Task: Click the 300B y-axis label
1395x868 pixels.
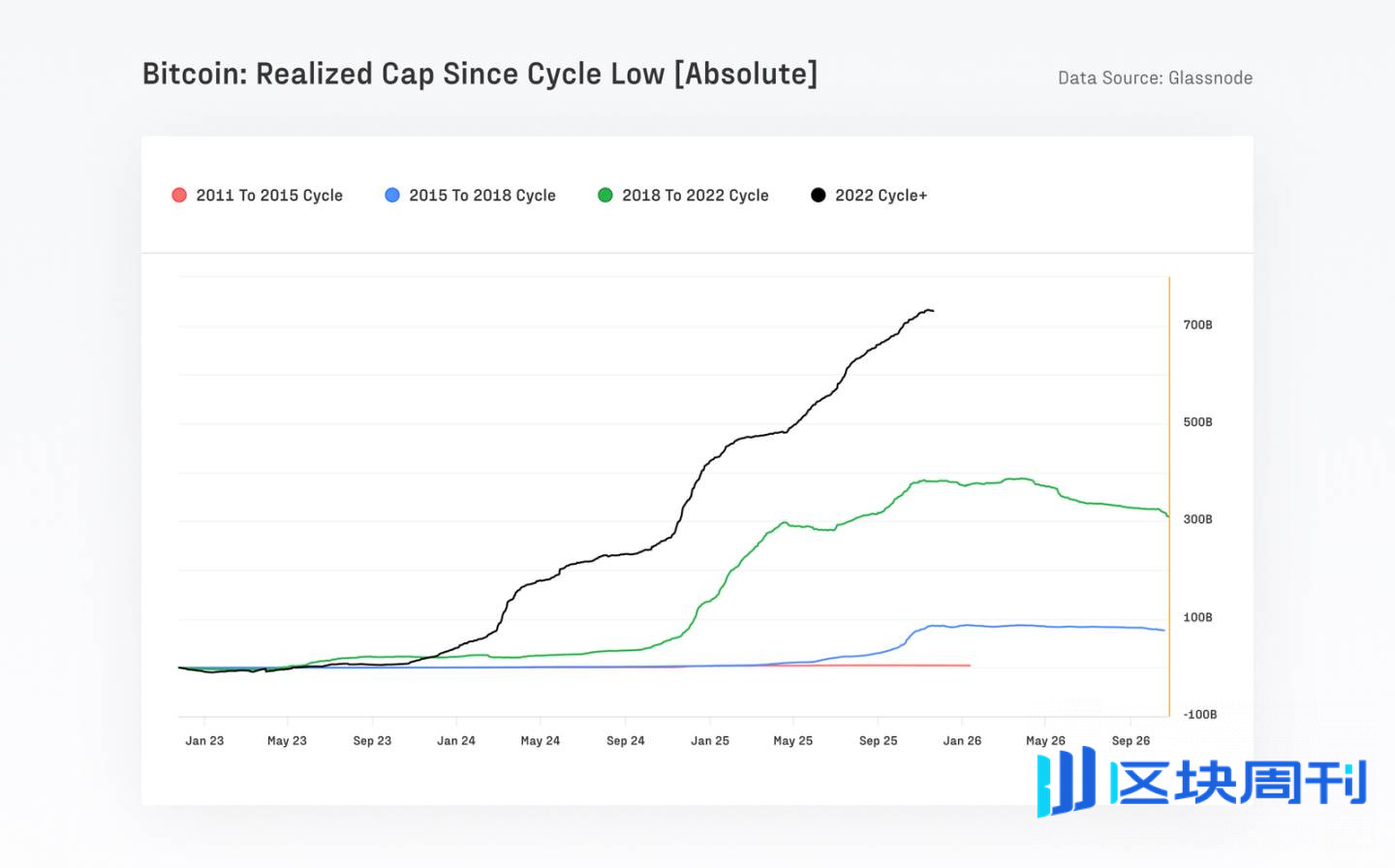Action: [1197, 520]
